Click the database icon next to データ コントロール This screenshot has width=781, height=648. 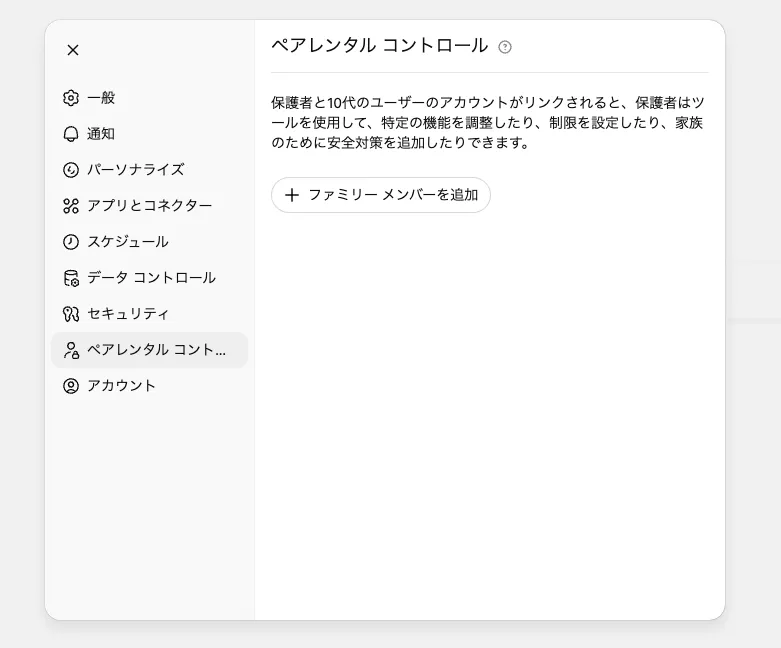point(71,278)
